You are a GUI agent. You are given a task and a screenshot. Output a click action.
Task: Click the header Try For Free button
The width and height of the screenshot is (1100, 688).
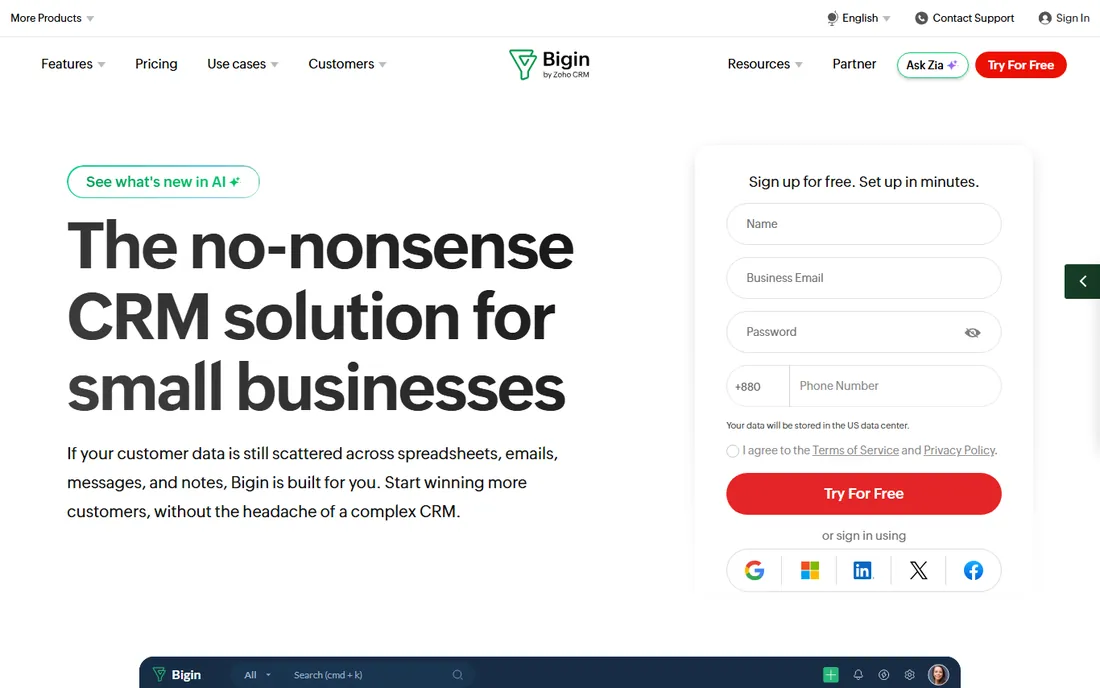coord(1021,65)
